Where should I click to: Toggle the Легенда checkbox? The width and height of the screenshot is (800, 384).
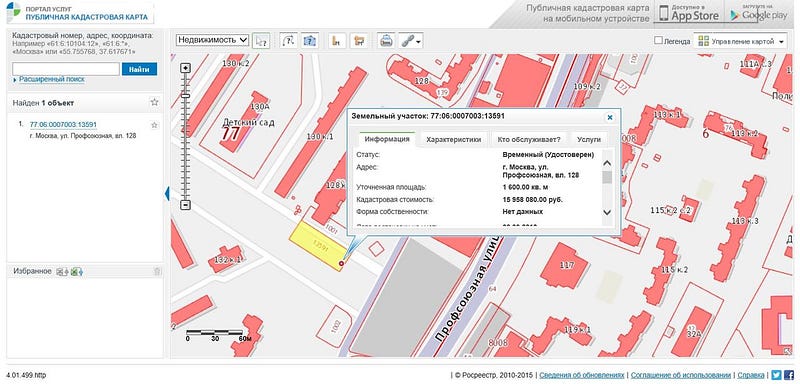[x=658, y=40]
